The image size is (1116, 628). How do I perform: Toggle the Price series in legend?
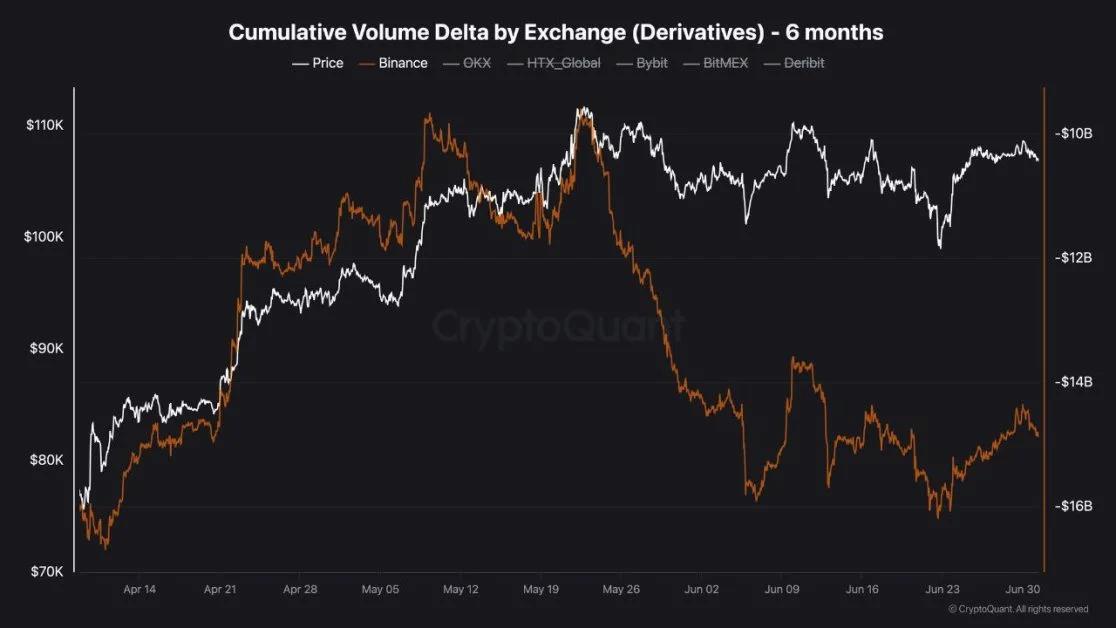pos(317,63)
